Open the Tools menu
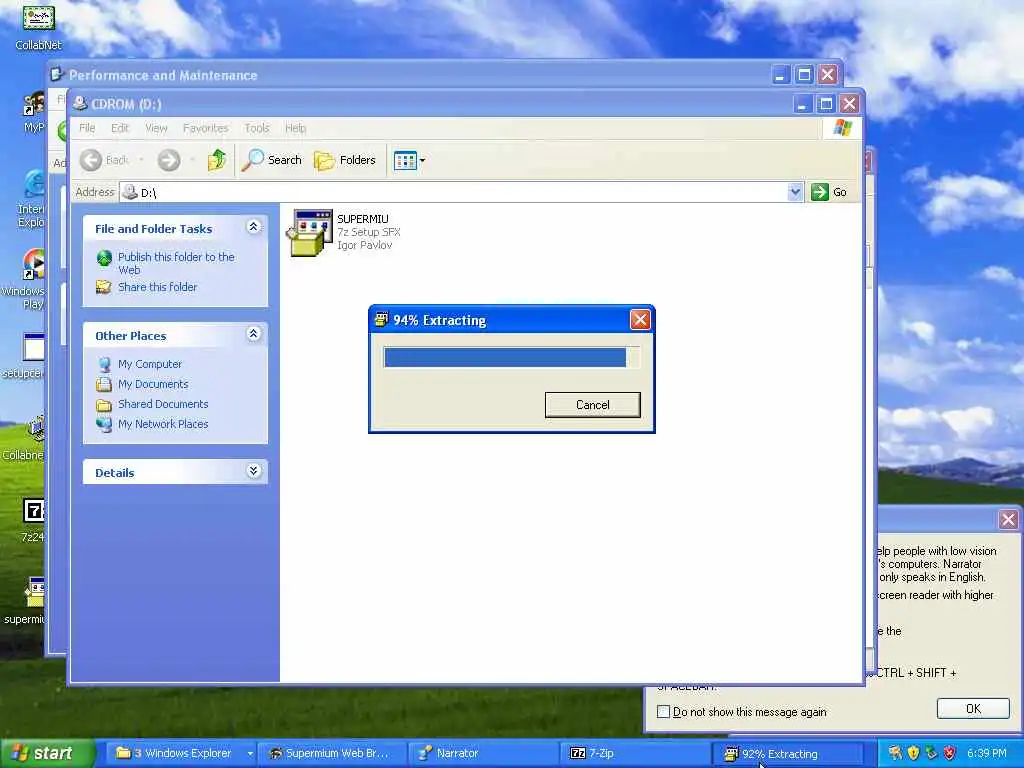This screenshot has width=1024, height=768. pos(257,128)
